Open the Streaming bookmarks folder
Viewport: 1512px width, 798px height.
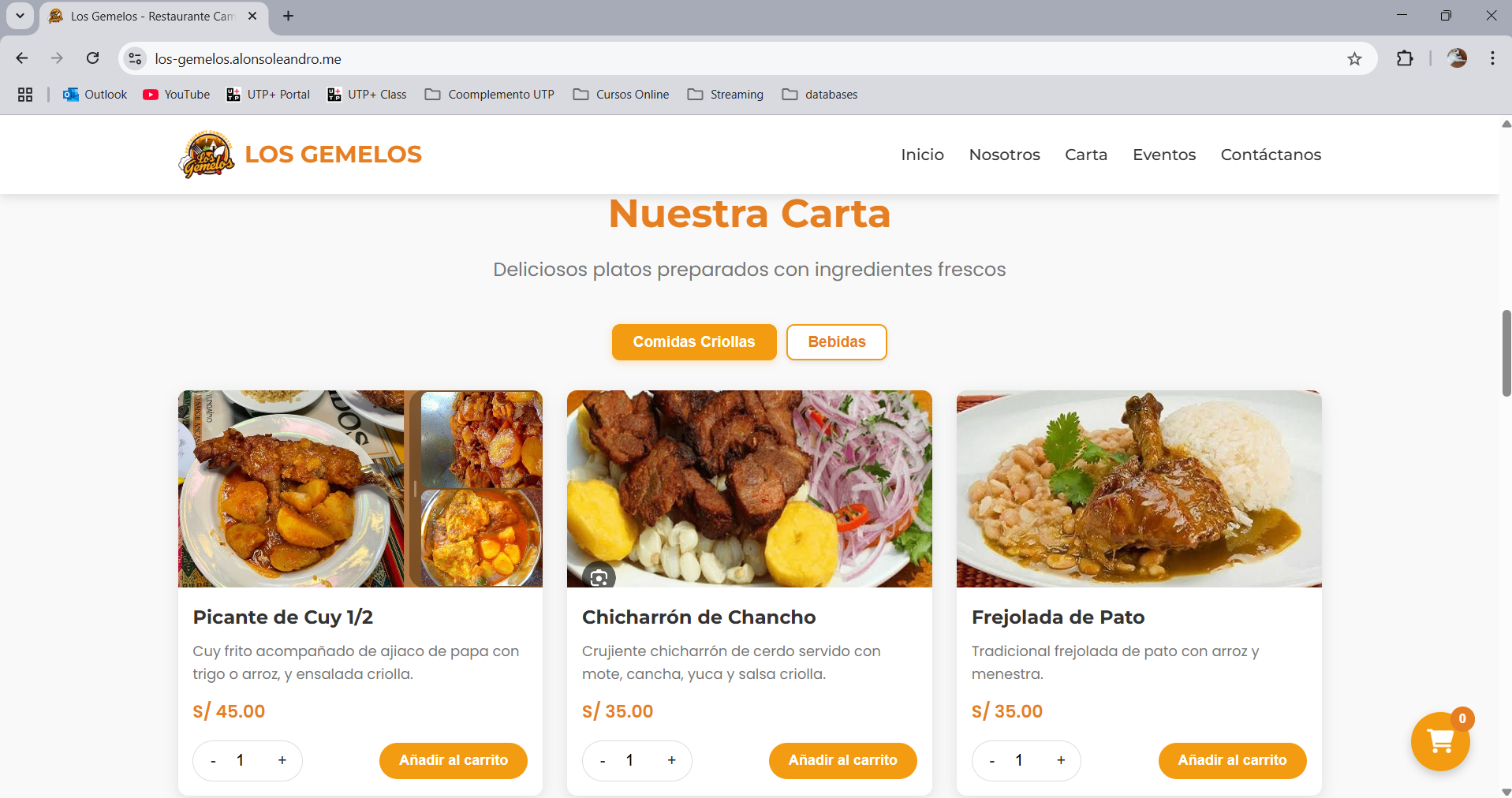[726, 95]
